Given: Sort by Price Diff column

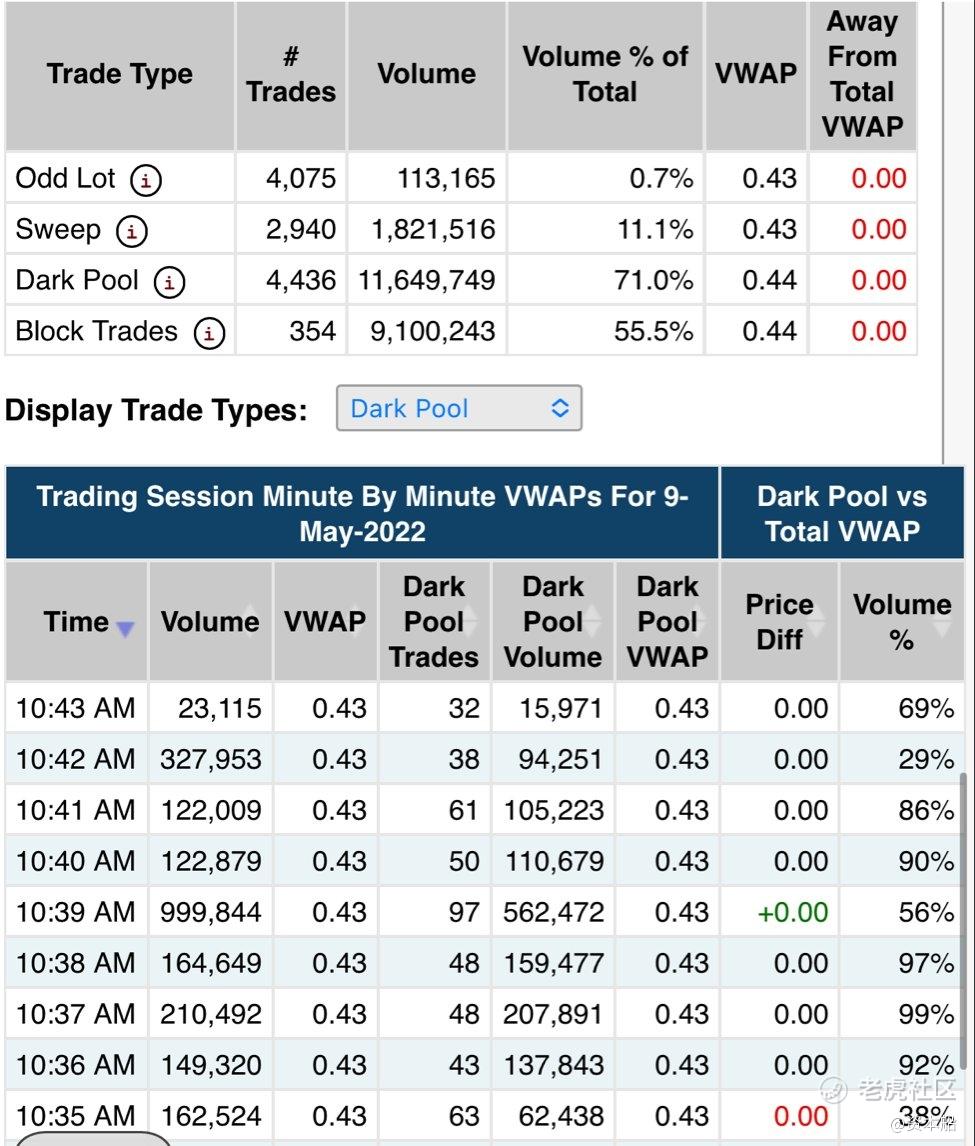Looking at the screenshot, I should coord(780,622).
